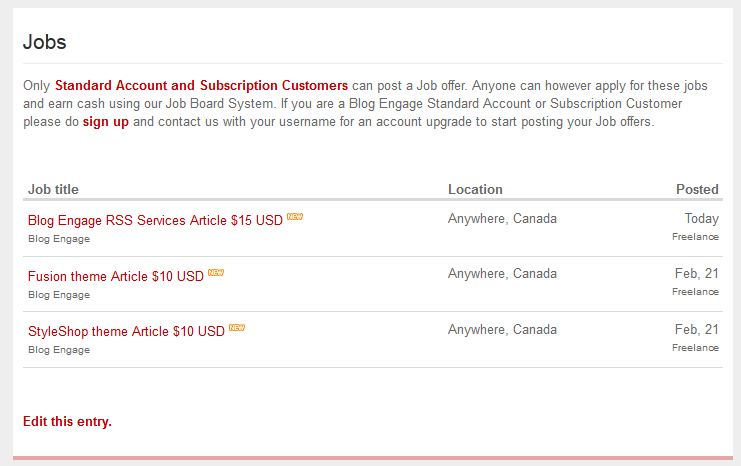Click Freelance label on the Fusion theme row
This screenshot has height=466, width=741.
tap(695, 292)
